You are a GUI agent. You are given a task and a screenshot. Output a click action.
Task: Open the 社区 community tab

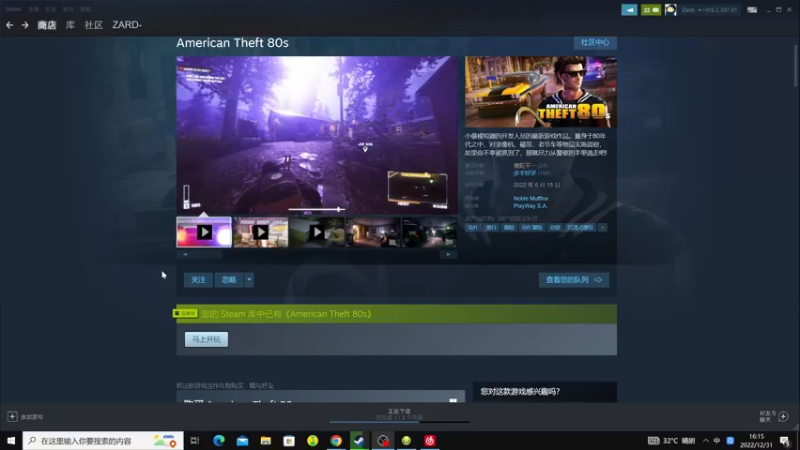pos(93,25)
